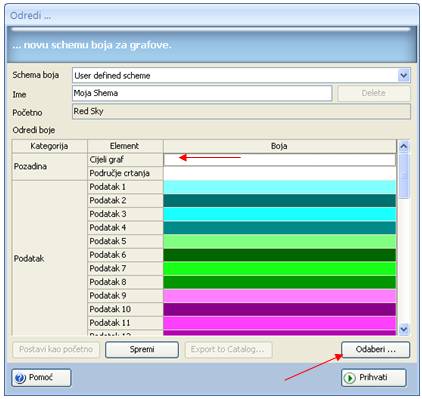Open help via the Pomoć button
The width and height of the screenshot is (422, 399).
(41, 378)
